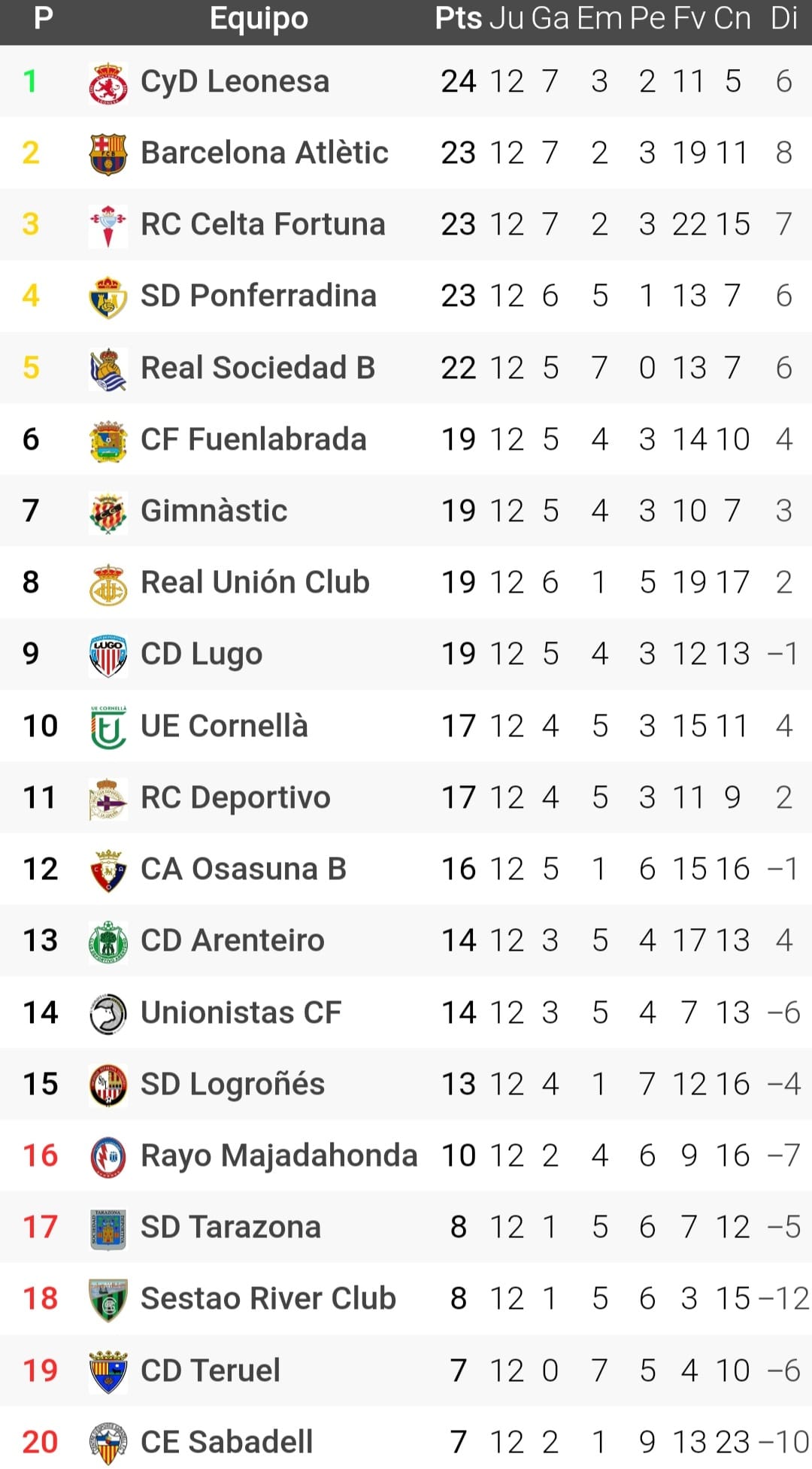Select the Unionistas CF bull crest
The width and height of the screenshot is (812, 1469).
click(108, 1013)
